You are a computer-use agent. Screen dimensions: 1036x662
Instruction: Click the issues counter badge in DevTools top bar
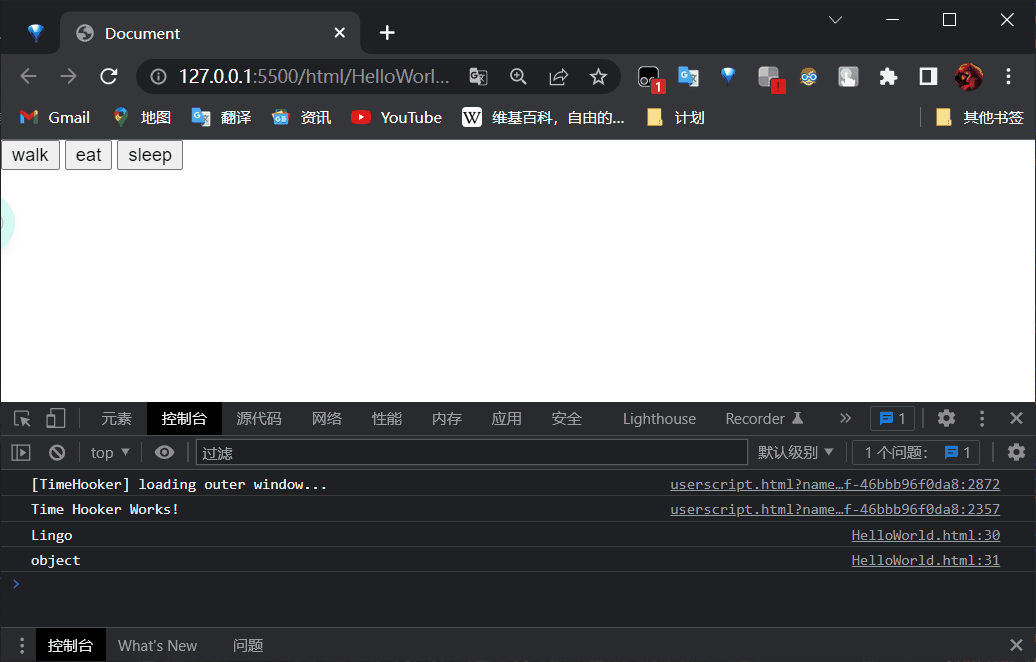[893, 418]
